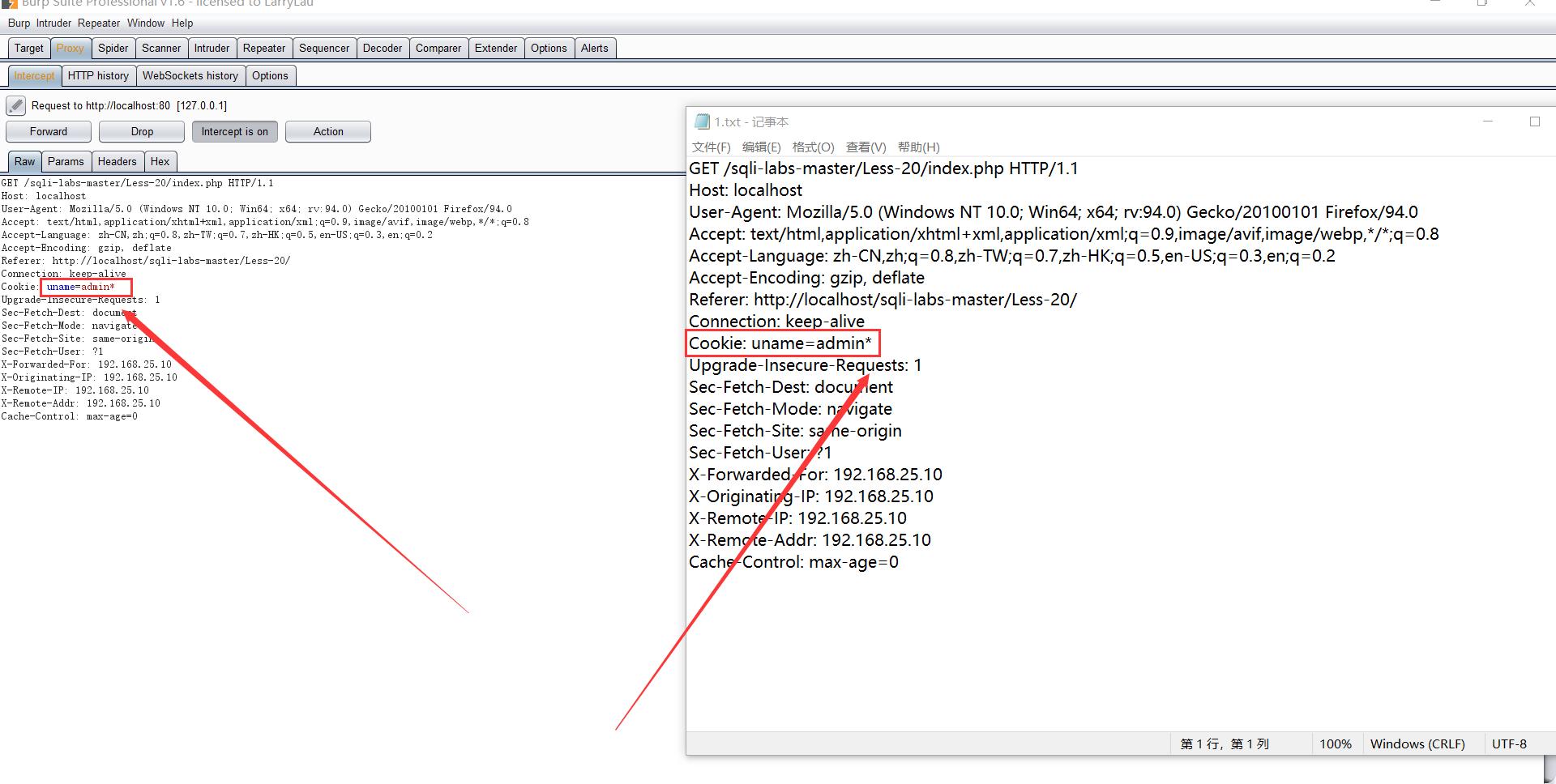1556x784 pixels.
Task: Open the WebSockets history sub-tab
Action: coord(190,76)
